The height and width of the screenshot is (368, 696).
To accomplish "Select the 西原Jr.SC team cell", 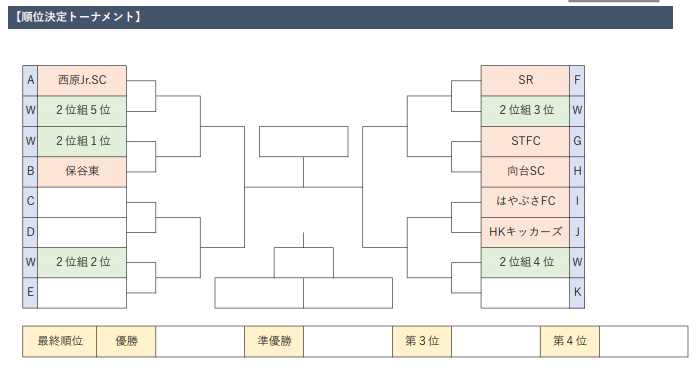I will (x=82, y=80).
